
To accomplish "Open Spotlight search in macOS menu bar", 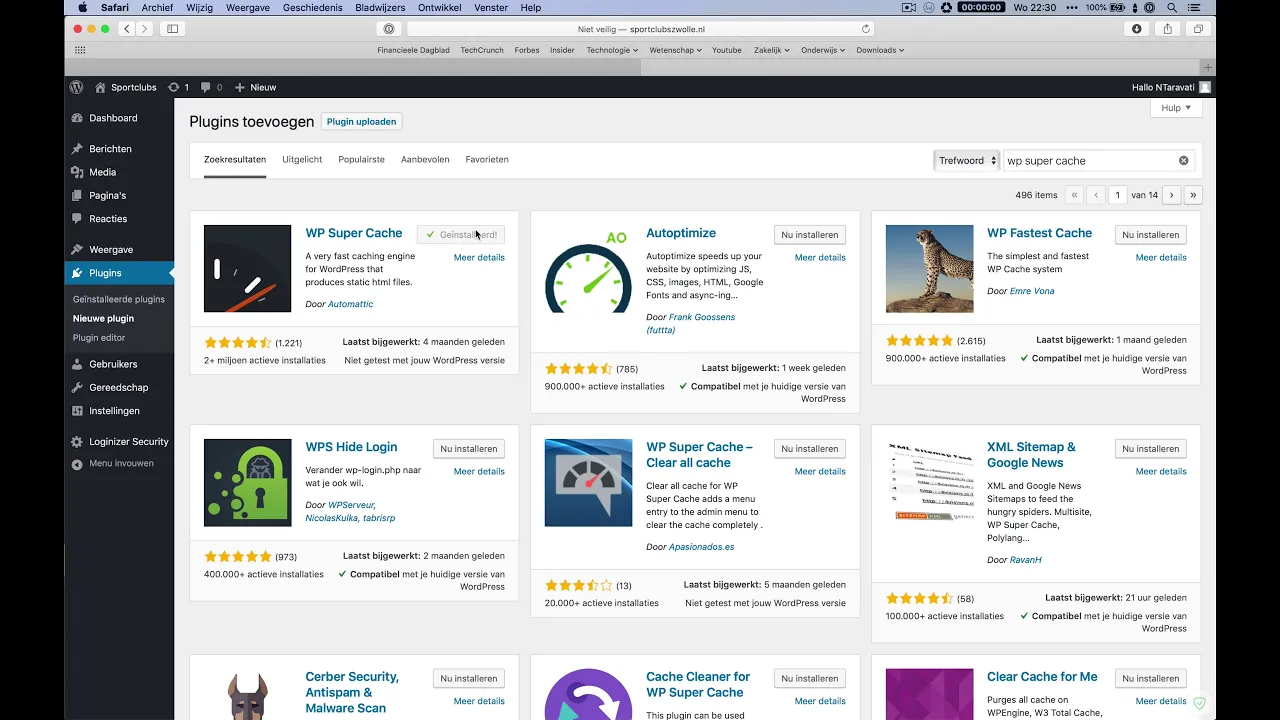I will point(1171,7).
